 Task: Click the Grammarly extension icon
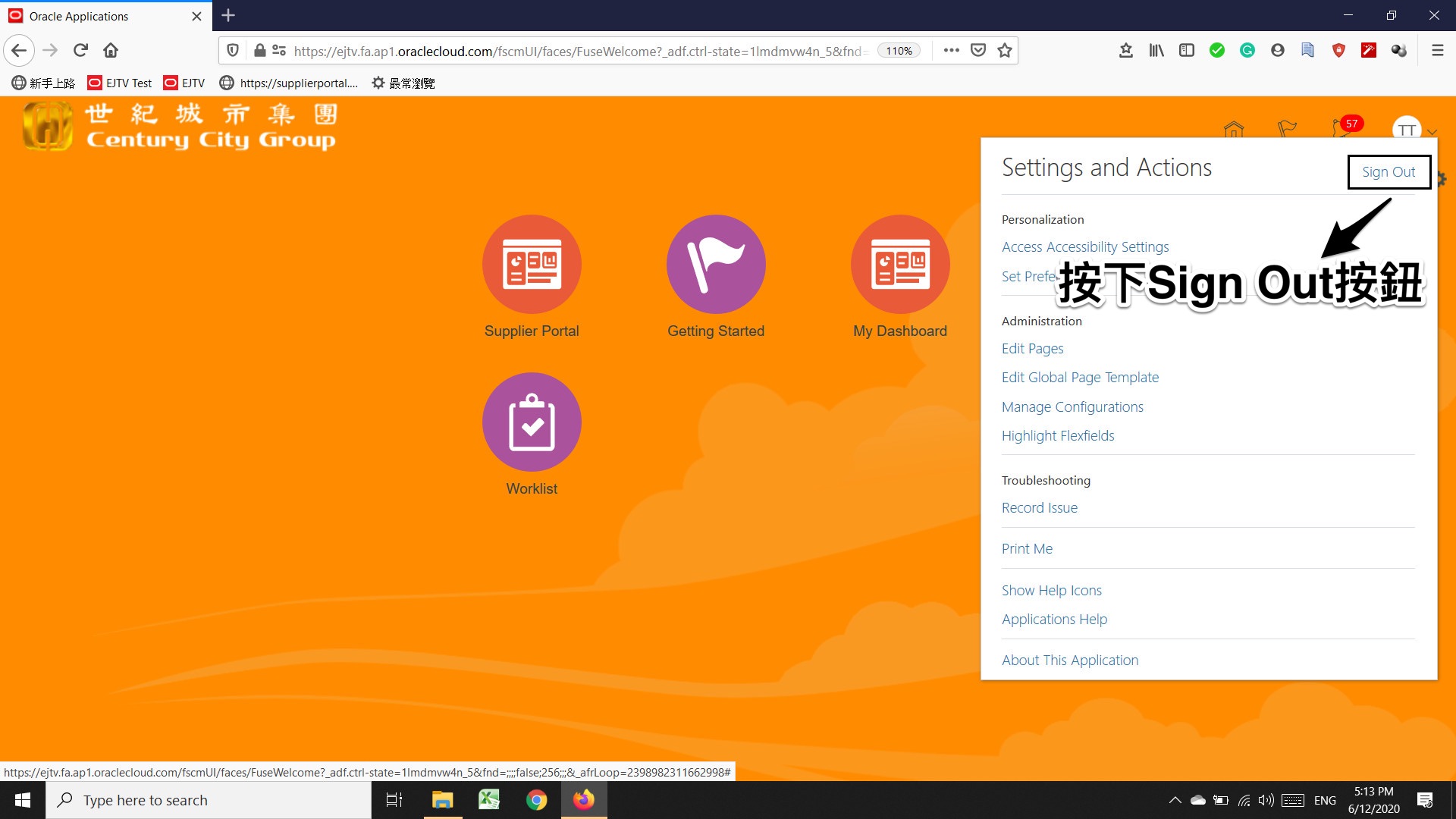pyautogui.click(x=1247, y=51)
